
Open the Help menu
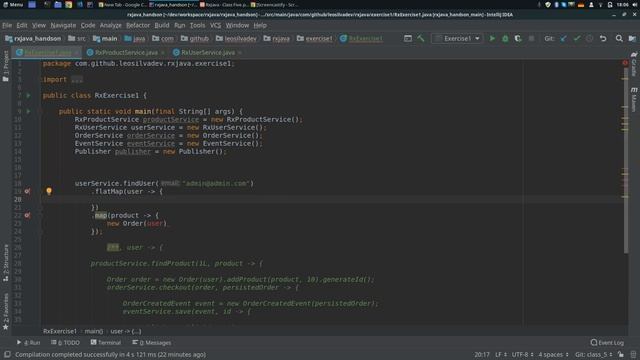(x=260, y=25)
